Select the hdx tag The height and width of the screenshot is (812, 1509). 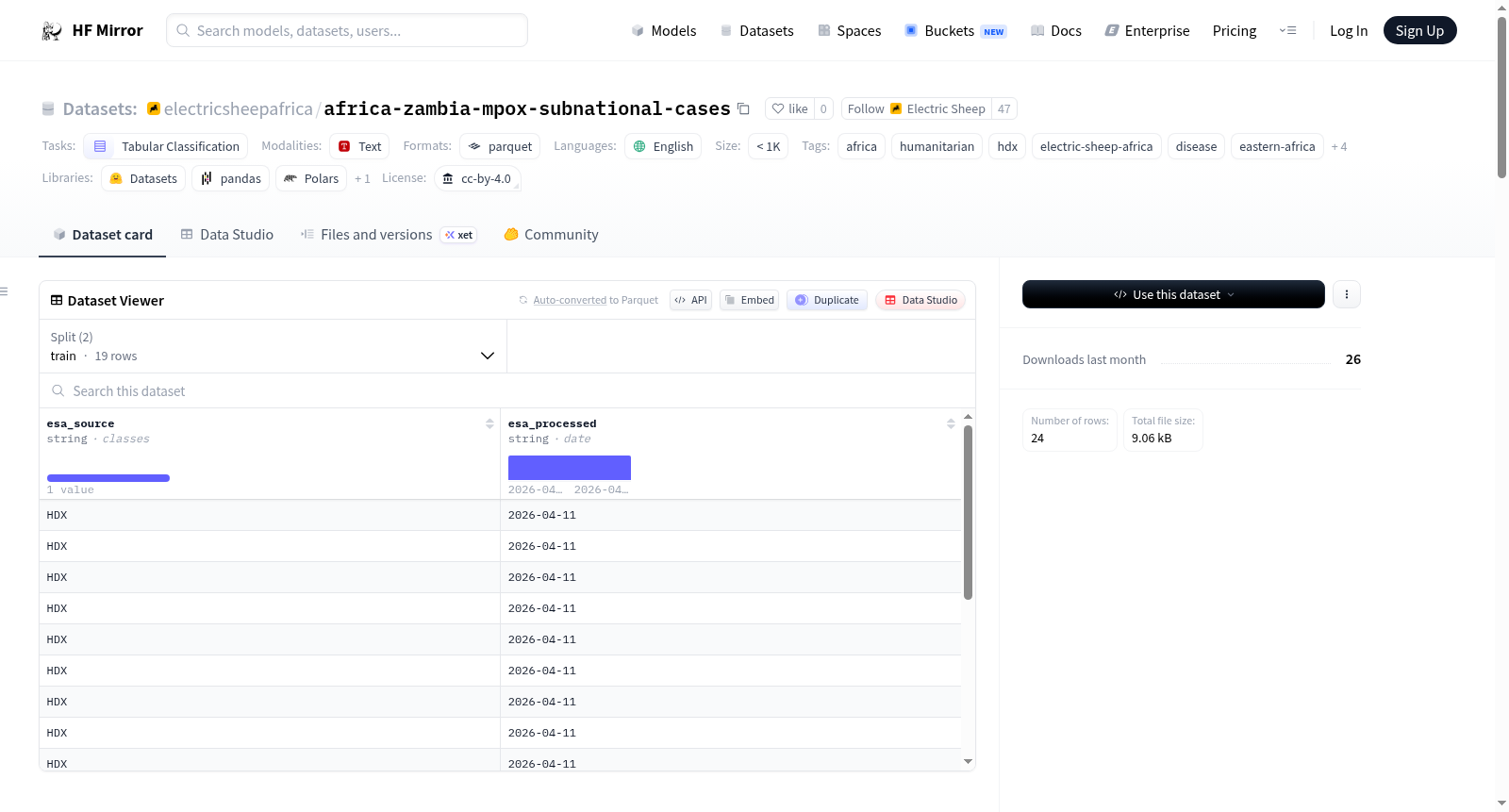[1007, 146]
